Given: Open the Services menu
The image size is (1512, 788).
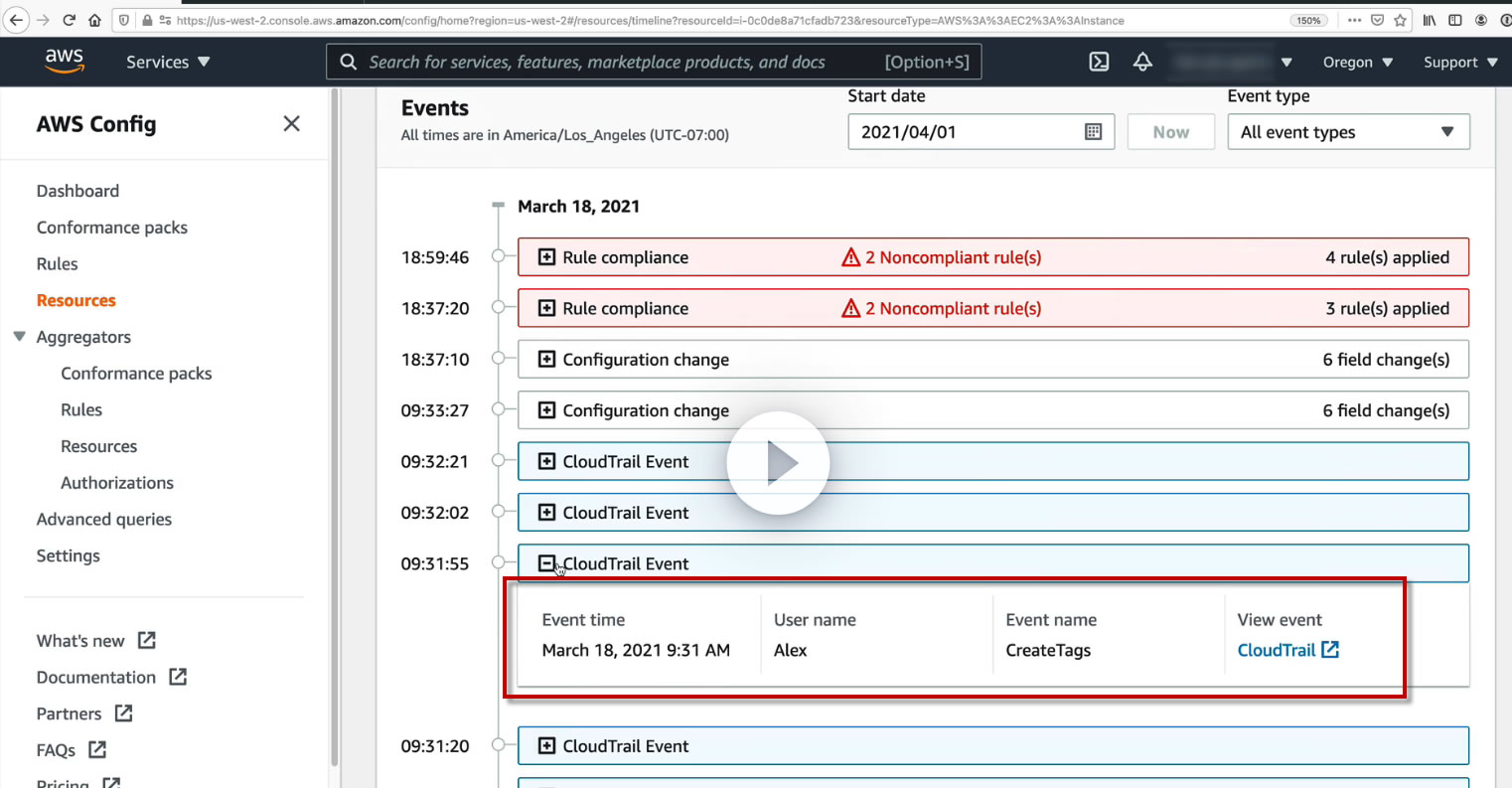Looking at the screenshot, I should click(168, 62).
